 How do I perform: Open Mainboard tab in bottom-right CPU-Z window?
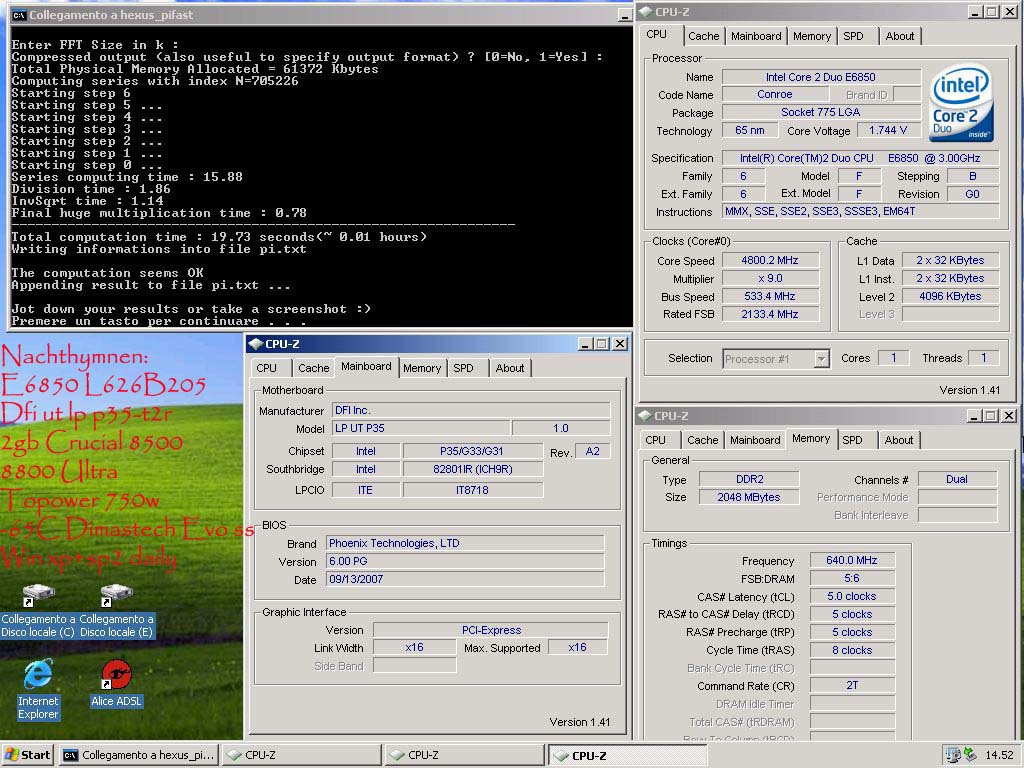click(755, 440)
